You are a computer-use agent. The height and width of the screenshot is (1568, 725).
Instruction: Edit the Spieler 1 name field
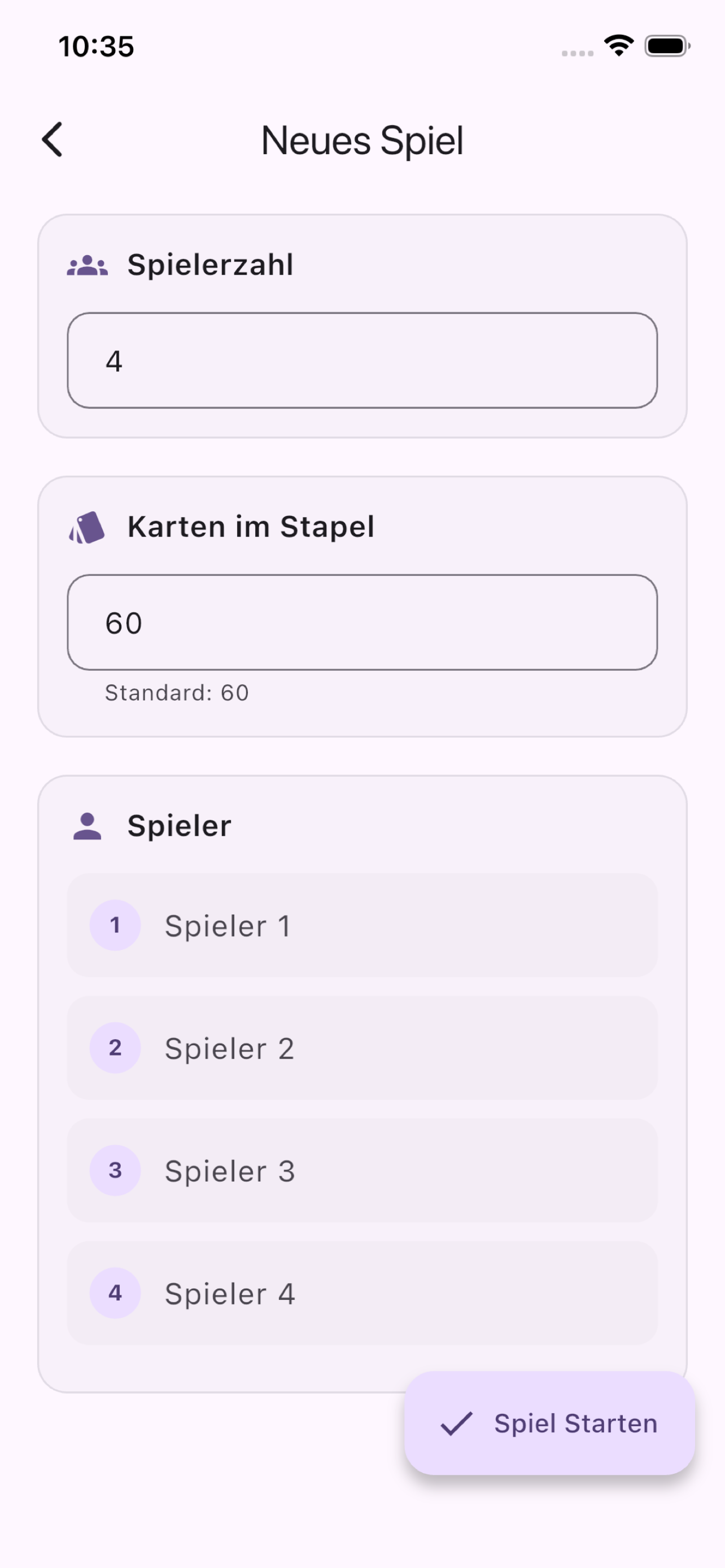click(362, 925)
